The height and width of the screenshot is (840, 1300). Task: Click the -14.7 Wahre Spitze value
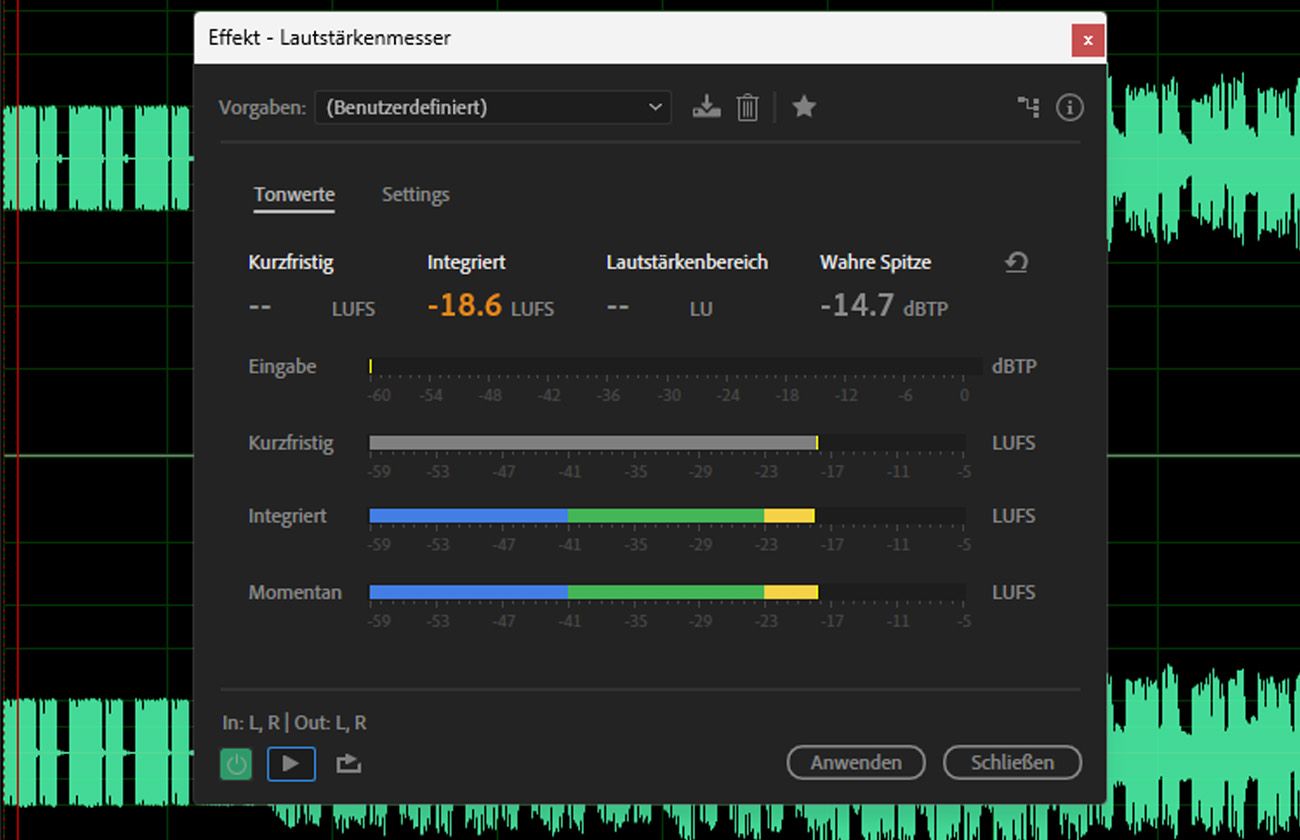pyautogui.click(x=857, y=305)
